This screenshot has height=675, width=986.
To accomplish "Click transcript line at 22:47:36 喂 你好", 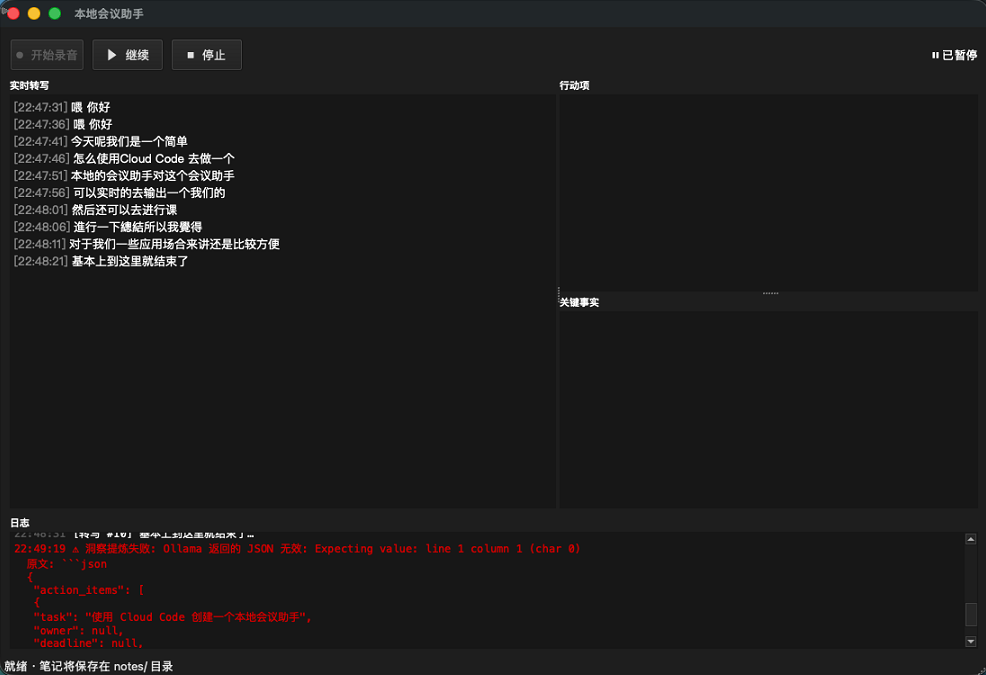I will click(x=63, y=125).
